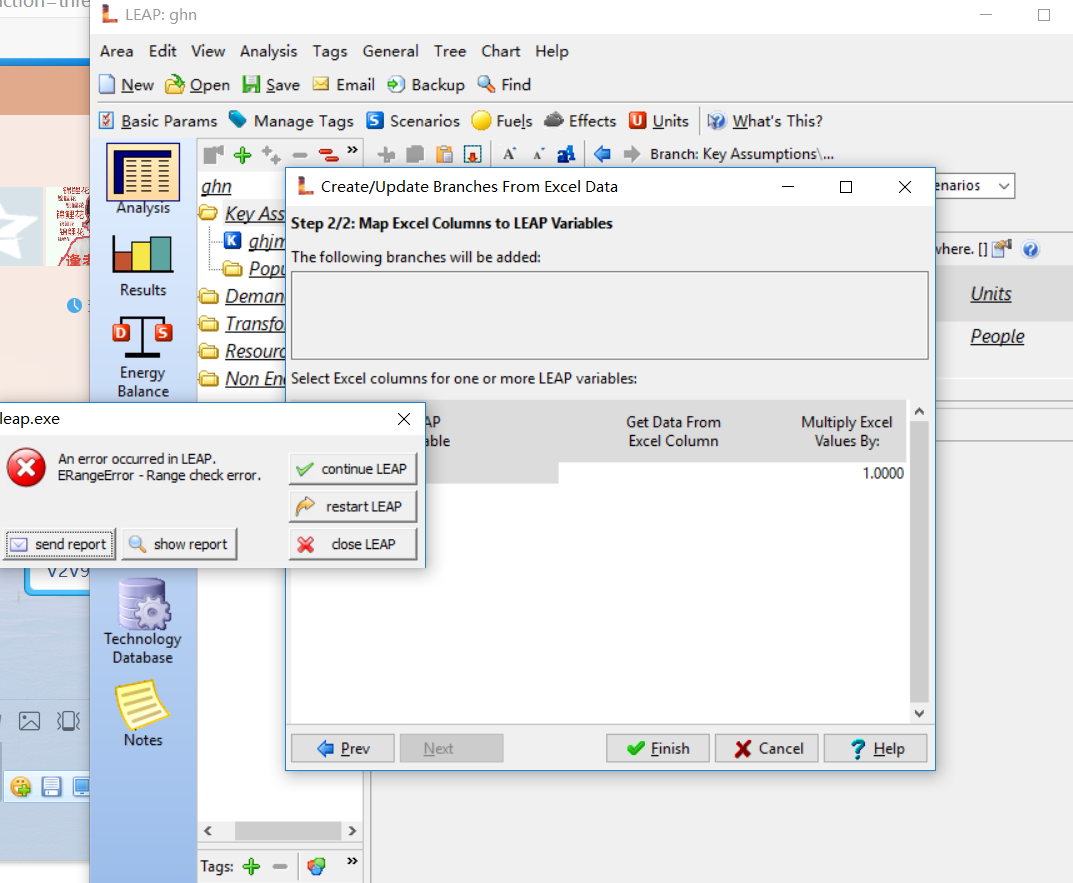Click What's This? help button

[x=765, y=121]
